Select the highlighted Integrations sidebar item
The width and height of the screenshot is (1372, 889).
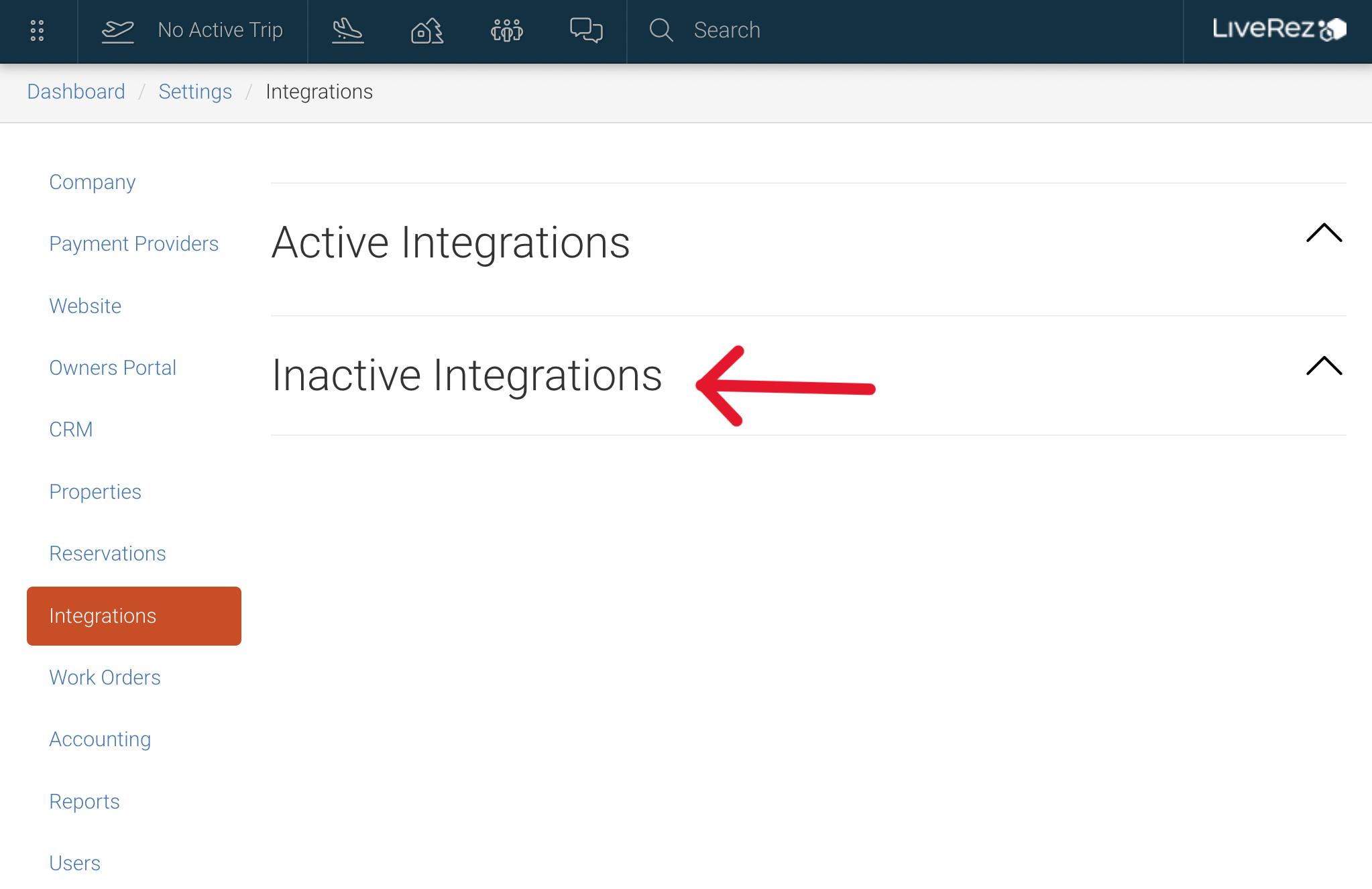point(134,615)
